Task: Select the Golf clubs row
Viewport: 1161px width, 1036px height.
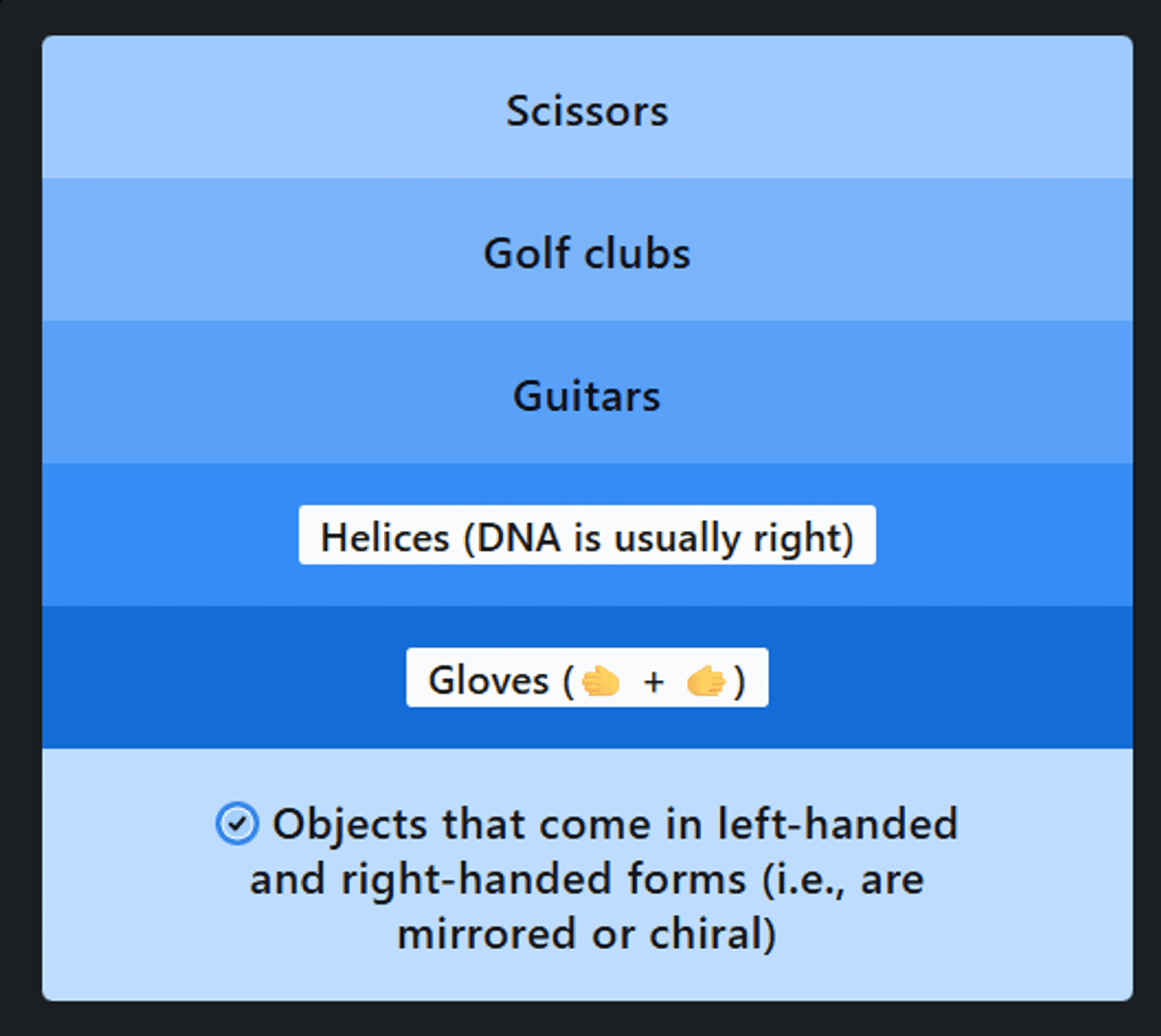Action: [x=587, y=250]
